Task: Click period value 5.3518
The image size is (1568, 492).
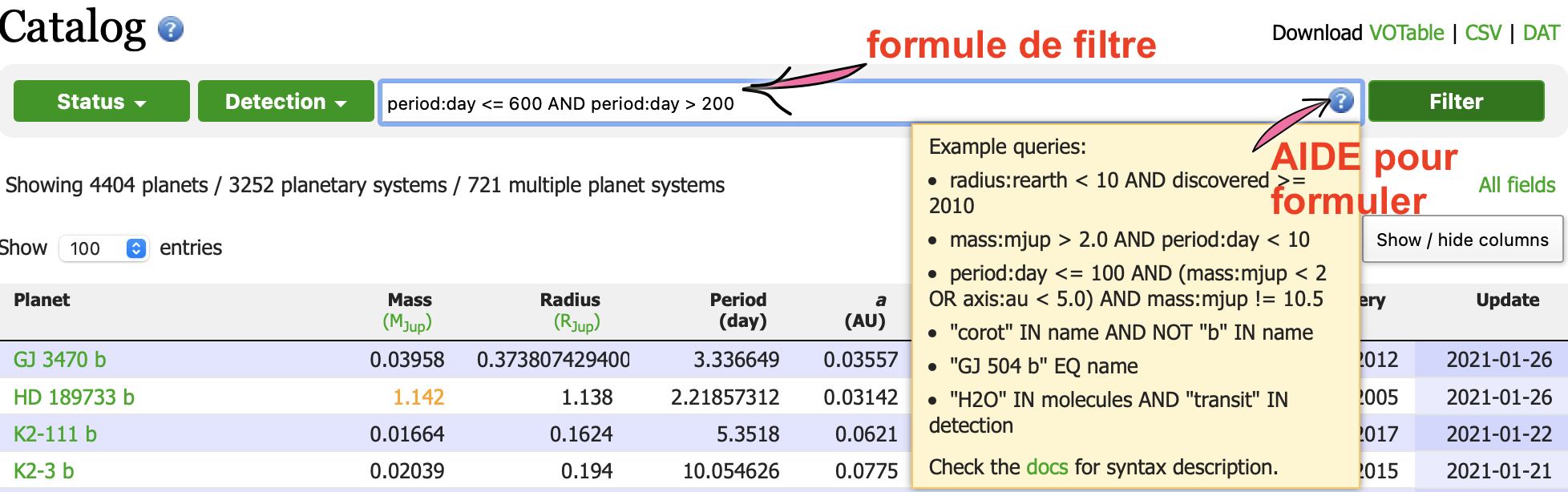Action: click(748, 434)
